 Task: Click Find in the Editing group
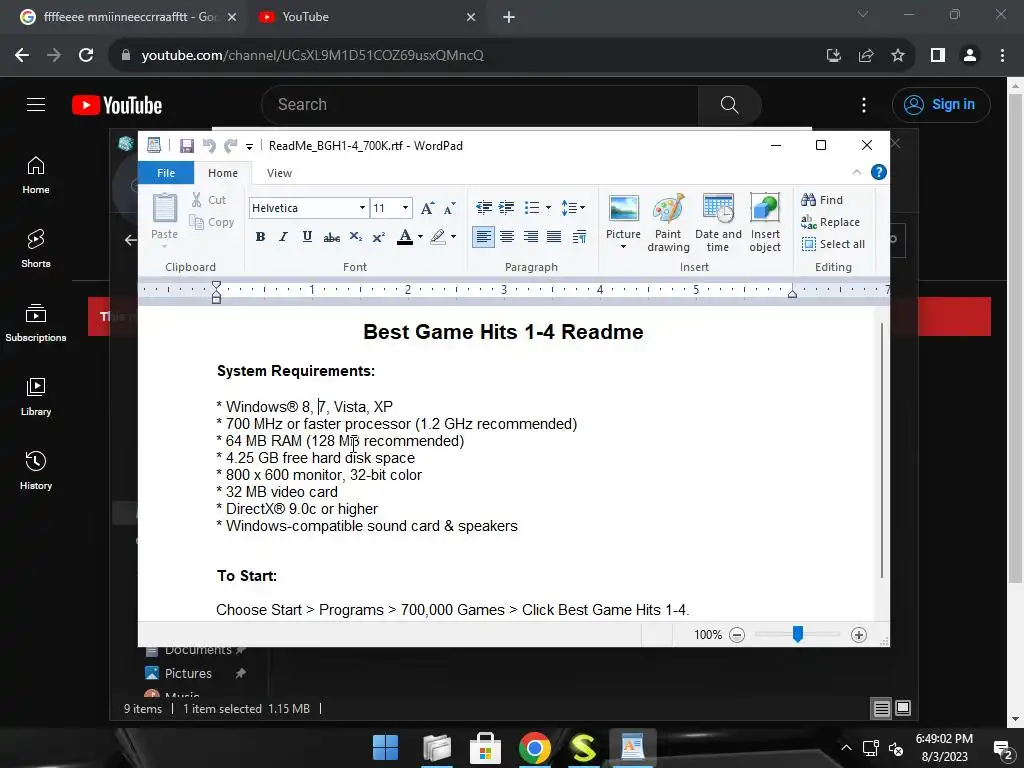tap(822, 200)
